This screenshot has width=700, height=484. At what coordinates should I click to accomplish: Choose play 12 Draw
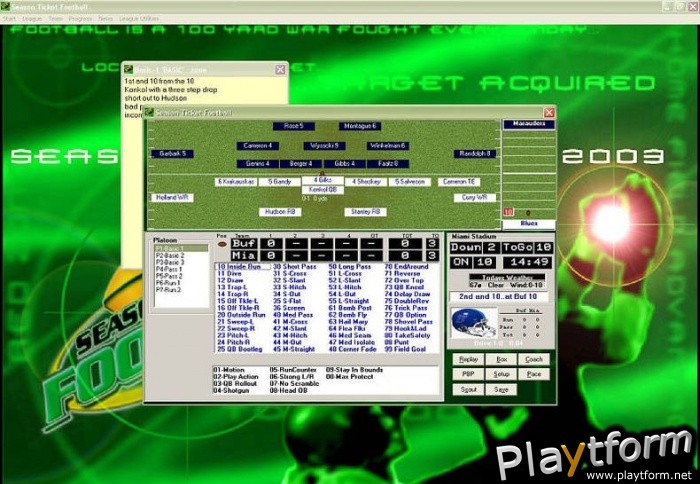click(230, 280)
